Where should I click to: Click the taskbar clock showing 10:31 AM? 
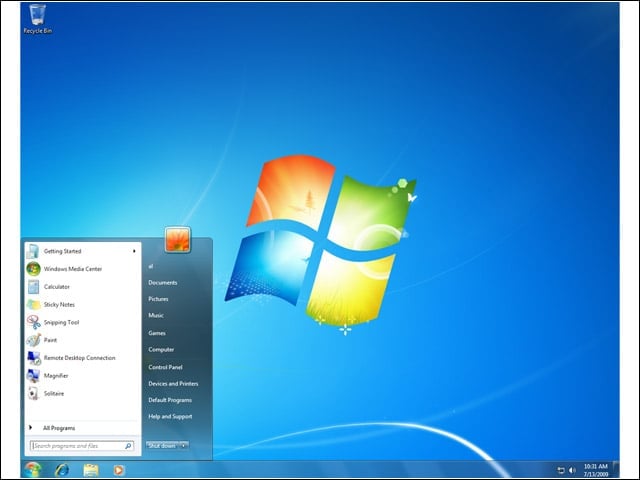596,470
